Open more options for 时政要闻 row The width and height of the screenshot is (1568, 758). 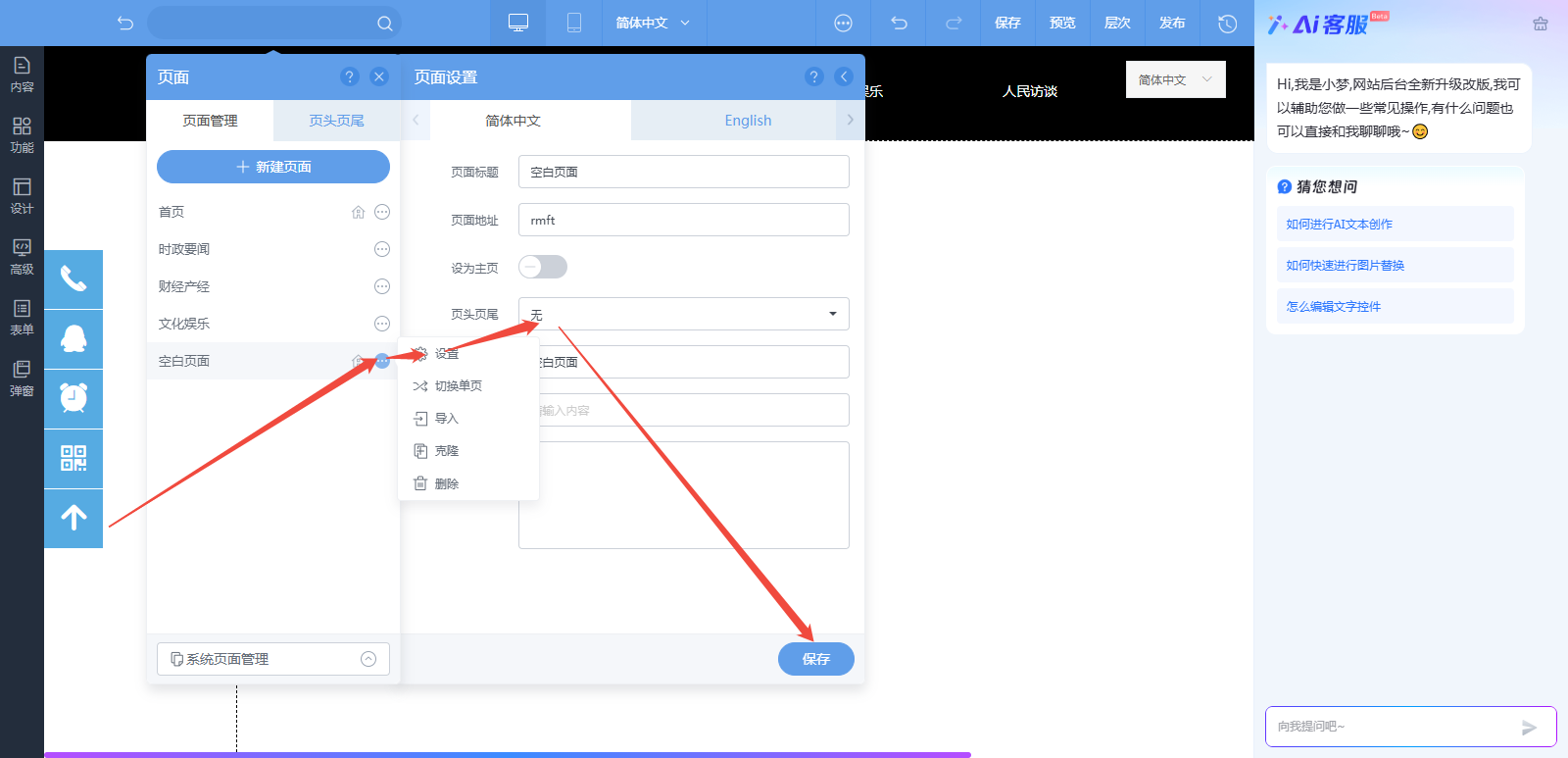[382, 249]
